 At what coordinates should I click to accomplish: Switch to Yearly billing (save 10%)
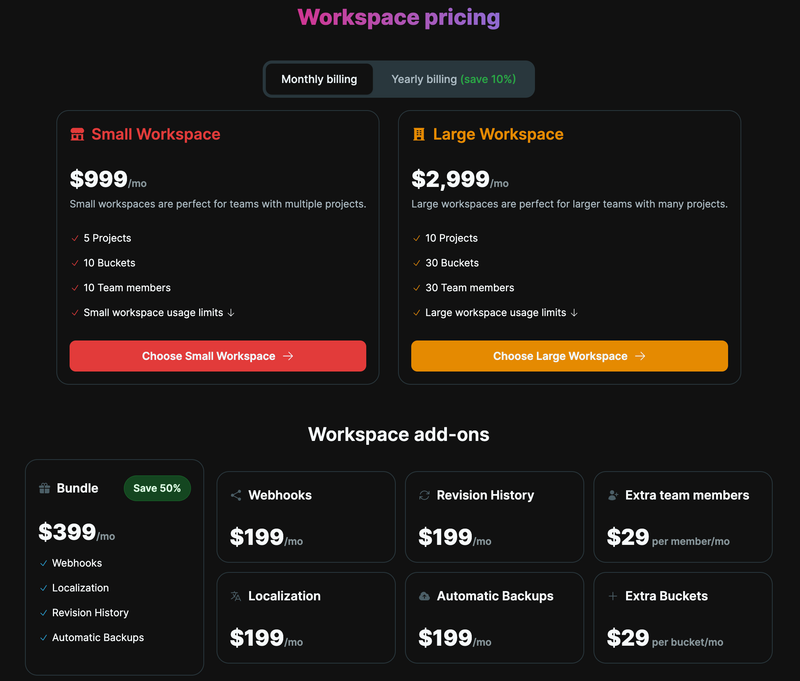pos(453,79)
